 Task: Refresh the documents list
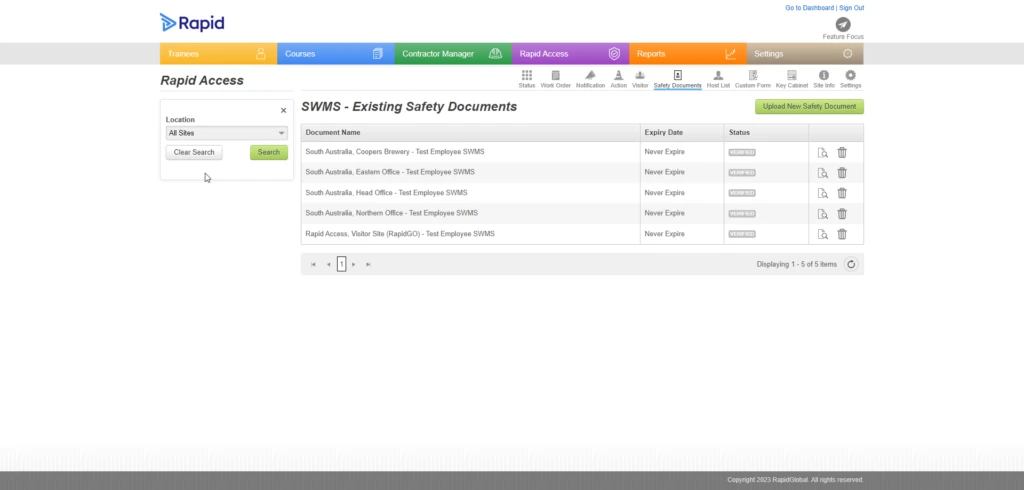850,264
